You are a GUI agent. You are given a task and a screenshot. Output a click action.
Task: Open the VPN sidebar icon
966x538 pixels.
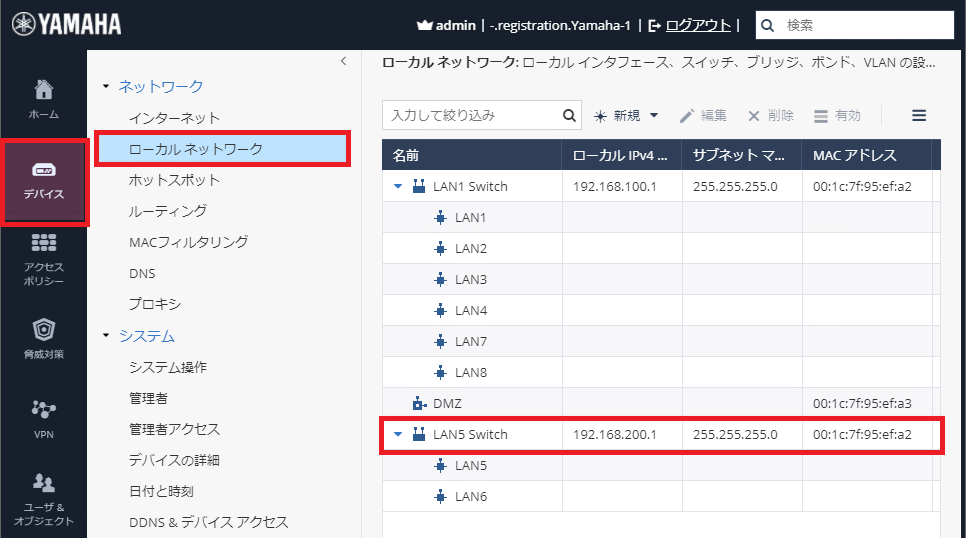[x=44, y=409]
